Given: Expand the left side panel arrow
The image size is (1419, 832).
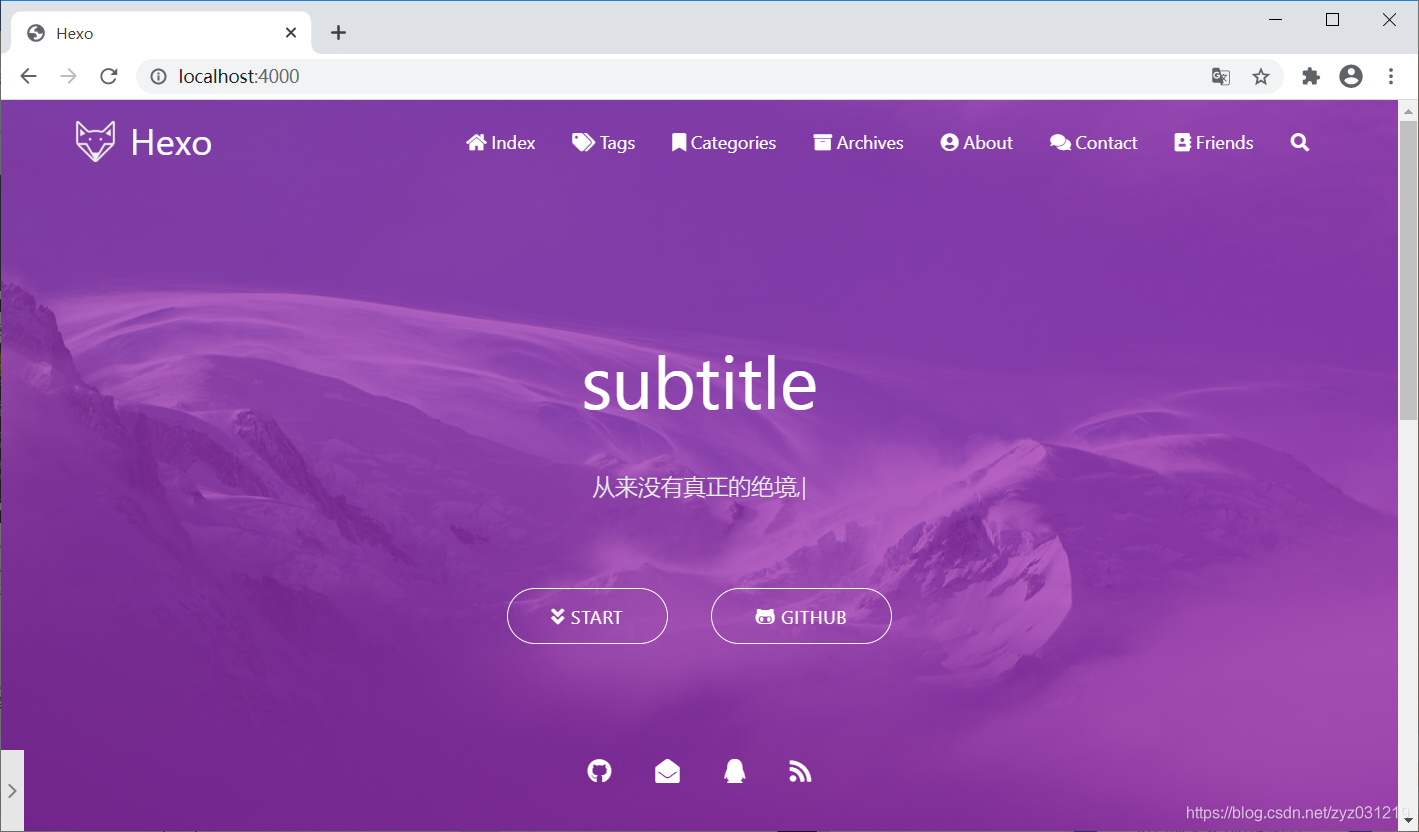Looking at the screenshot, I should click(x=12, y=791).
